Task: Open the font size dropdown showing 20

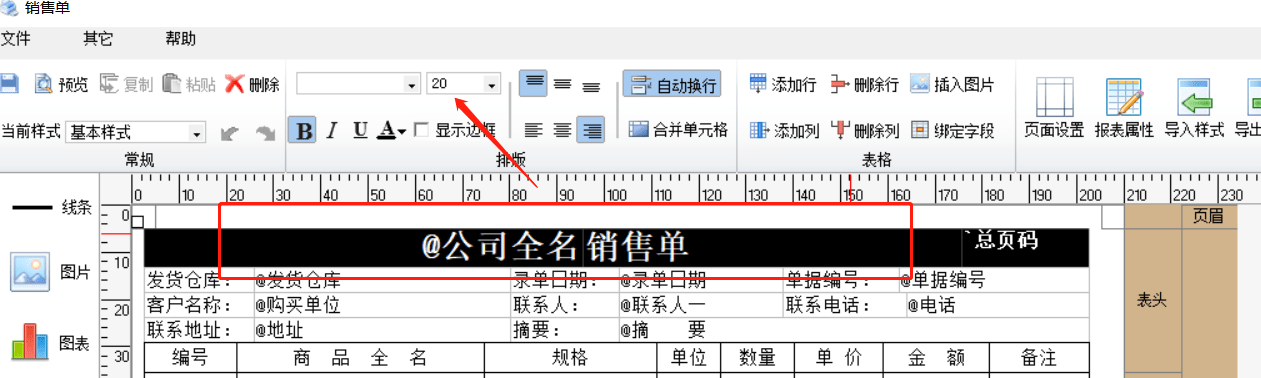Action: 491,85
